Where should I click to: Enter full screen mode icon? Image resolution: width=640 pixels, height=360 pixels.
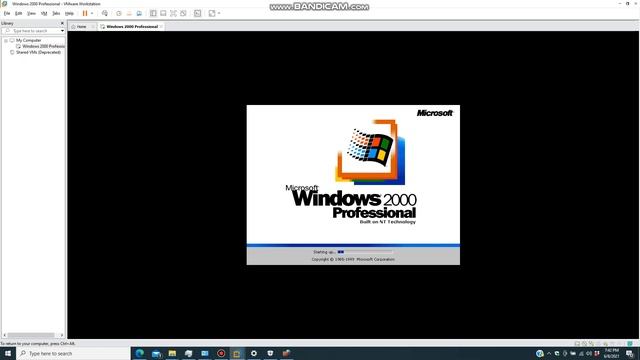173,13
